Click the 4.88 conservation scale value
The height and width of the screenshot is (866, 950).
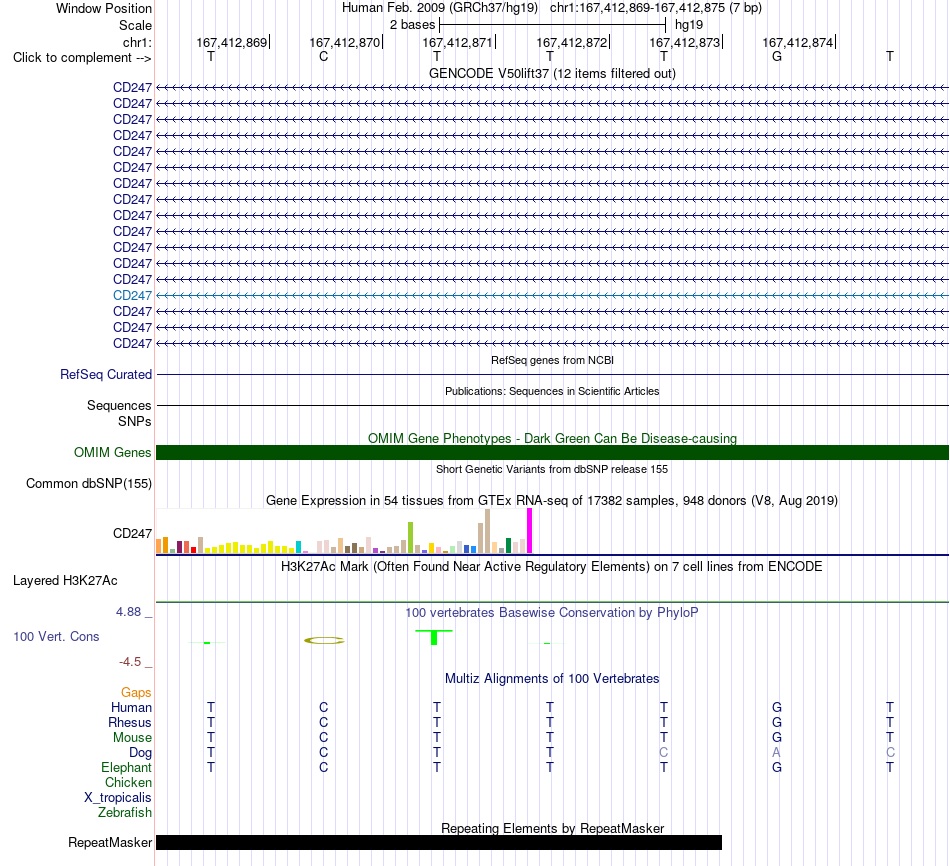coord(128,612)
